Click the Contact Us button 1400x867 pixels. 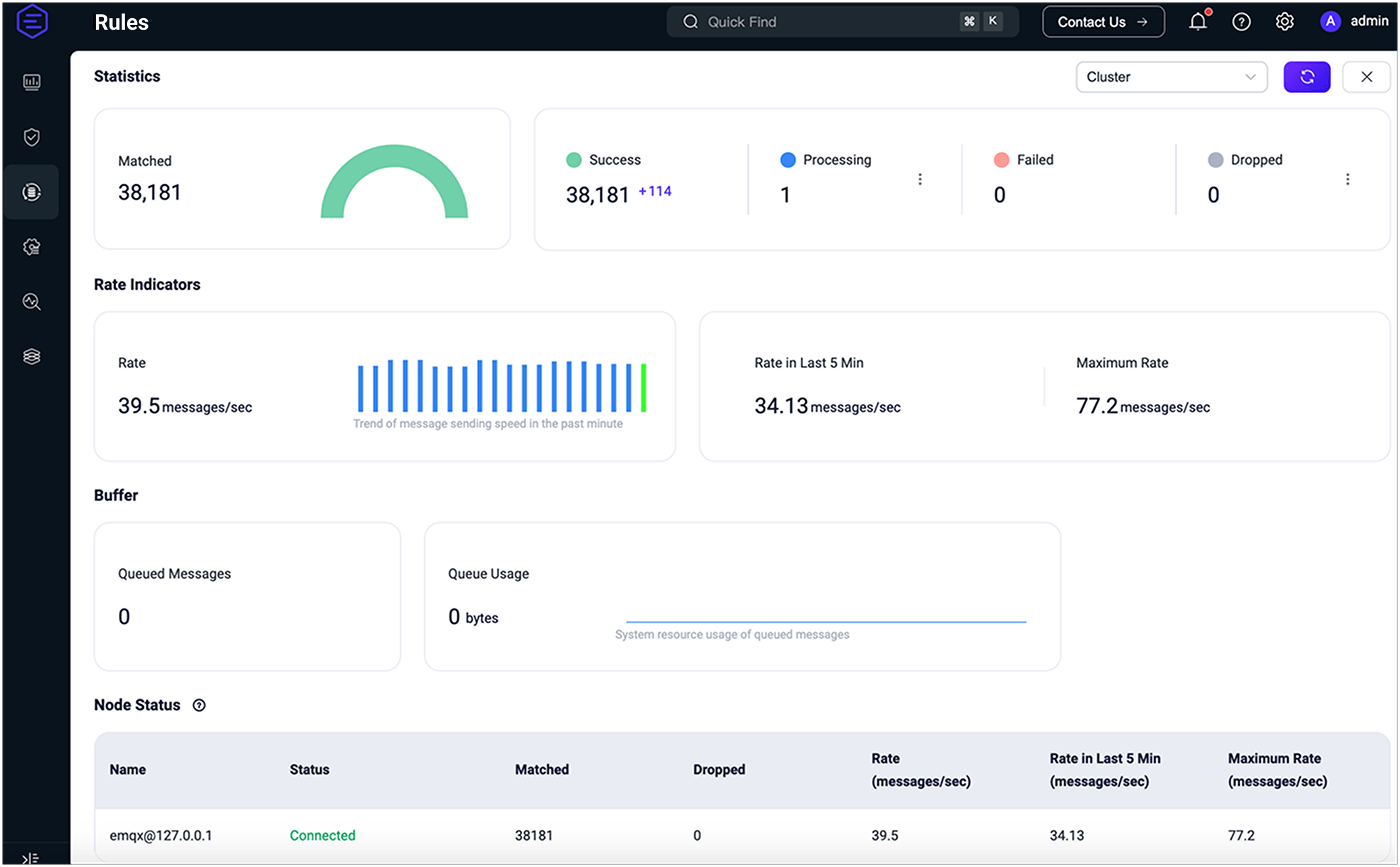(1103, 22)
